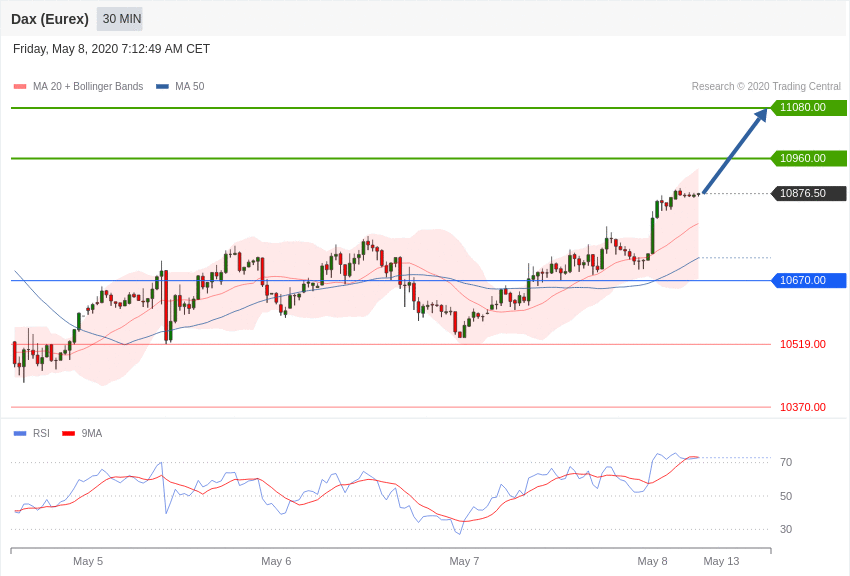Click the pink MA 20 legend swatch
Image resolution: width=850 pixels, height=576 pixels.
point(20,87)
